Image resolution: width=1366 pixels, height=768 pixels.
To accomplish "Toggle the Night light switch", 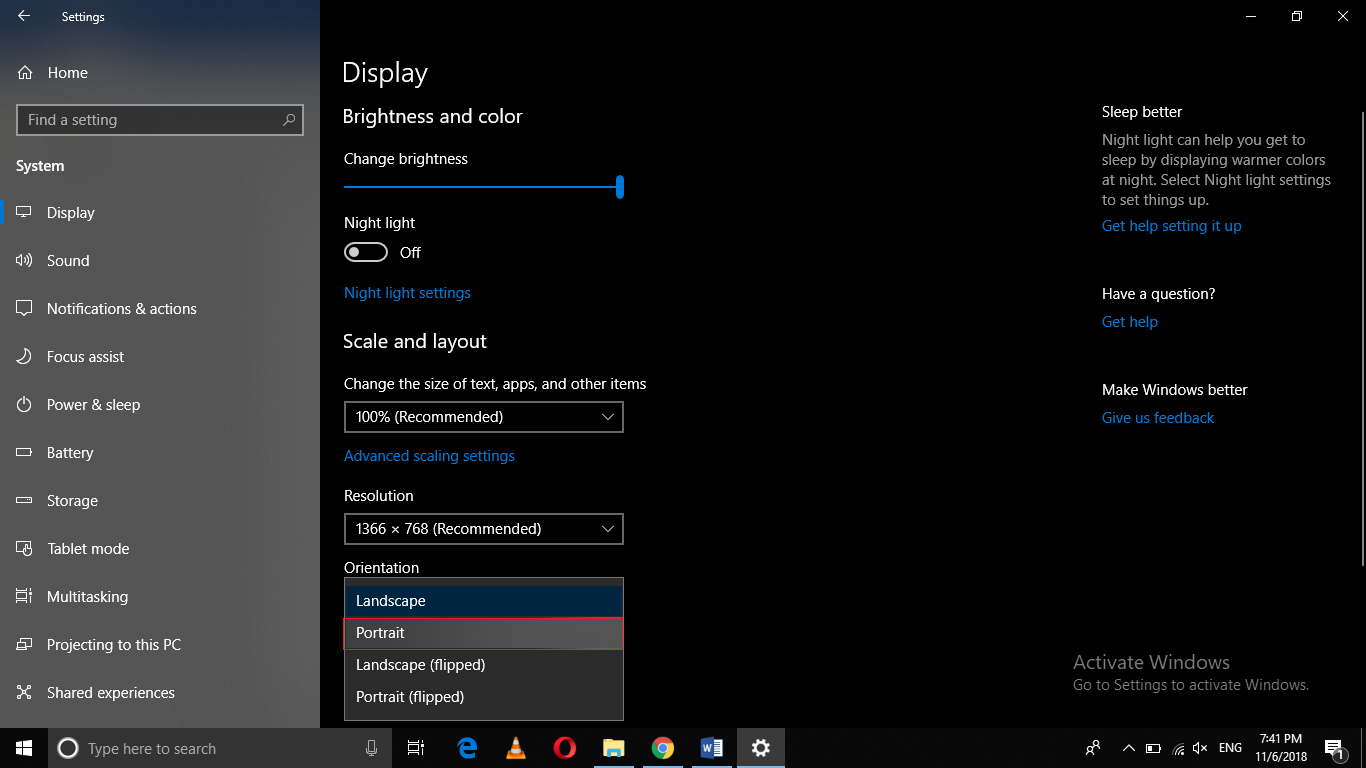I will [365, 252].
